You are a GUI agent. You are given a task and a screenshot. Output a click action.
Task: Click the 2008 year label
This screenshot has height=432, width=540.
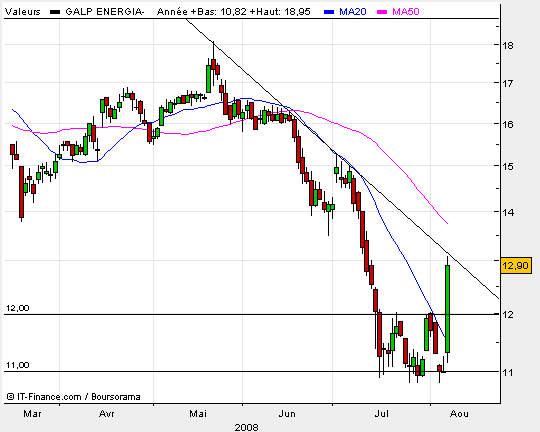(x=246, y=428)
